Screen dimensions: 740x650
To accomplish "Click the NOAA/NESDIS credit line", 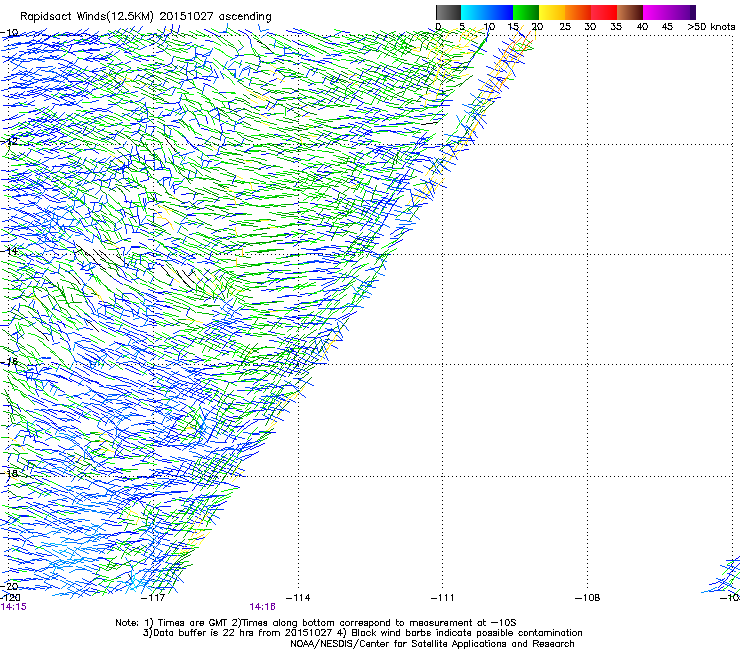I will [432, 644].
